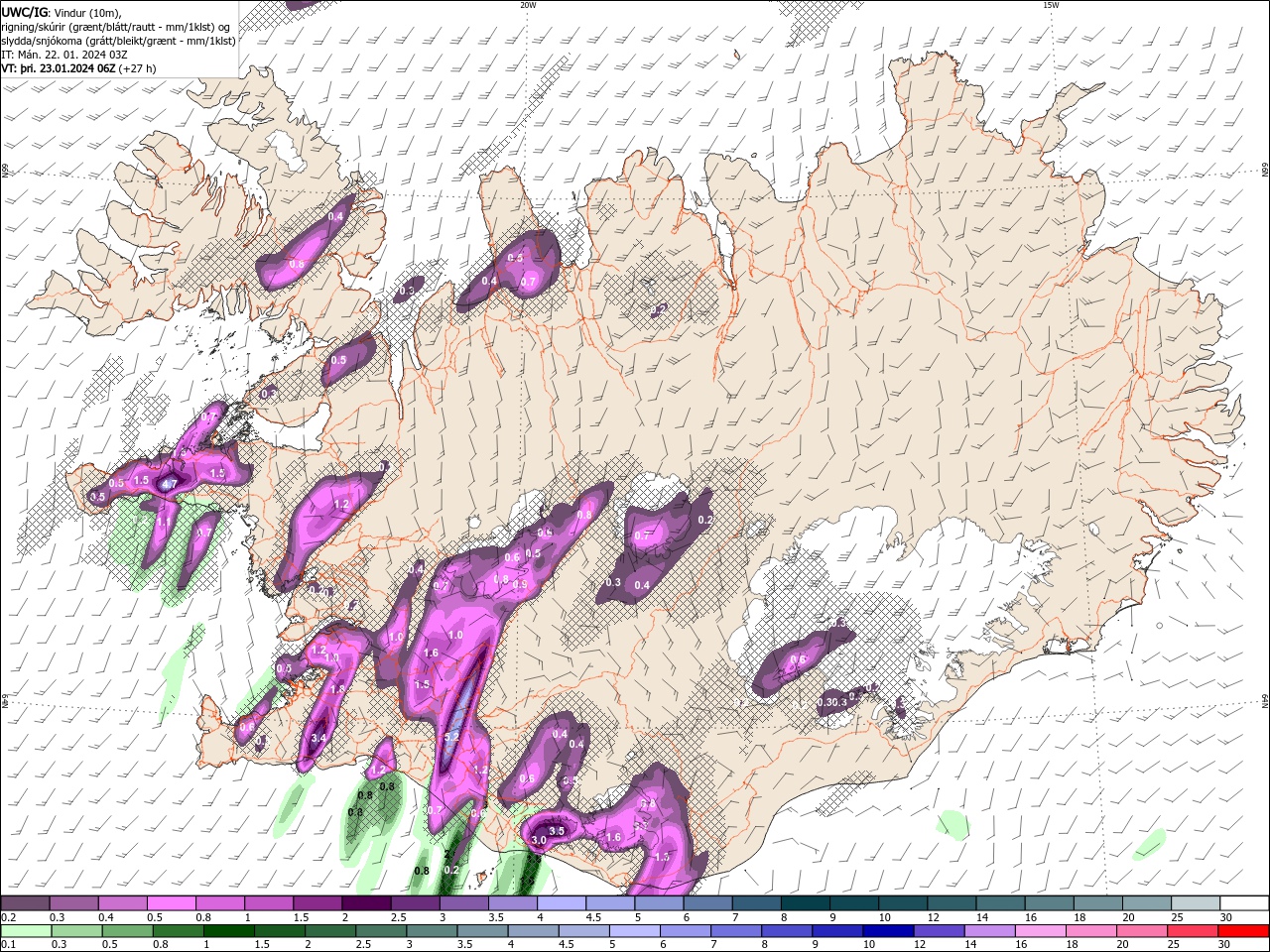Click the 'slydda/snjókoma' legend description line
The width and height of the screenshot is (1270, 952).
[x=118, y=41]
